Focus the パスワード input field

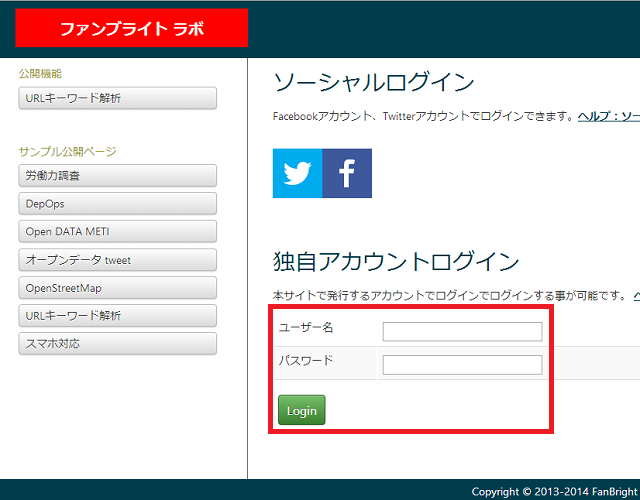coord(462,365)
